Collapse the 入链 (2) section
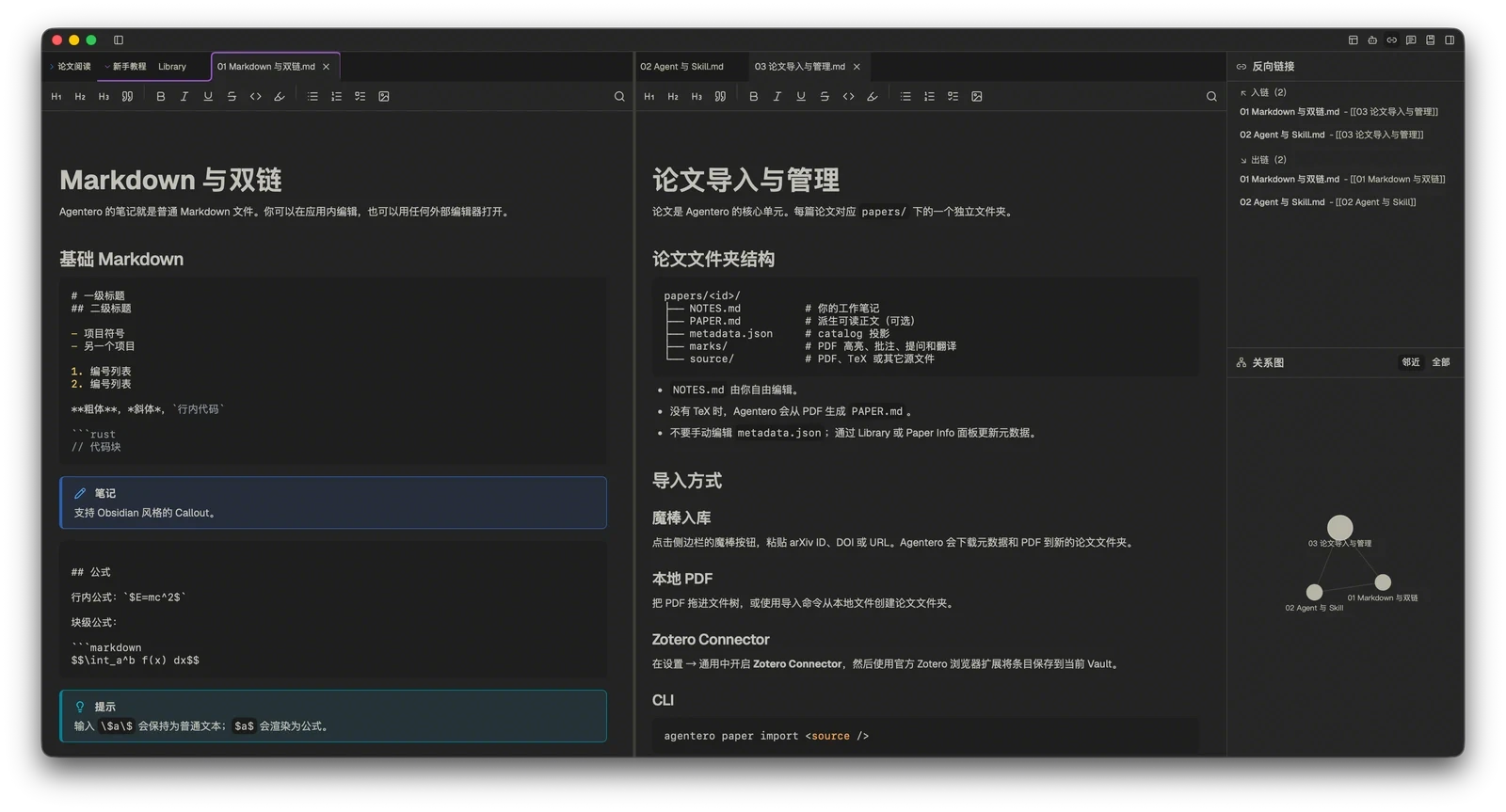 pyautogui.click(x=1263, y=92)
